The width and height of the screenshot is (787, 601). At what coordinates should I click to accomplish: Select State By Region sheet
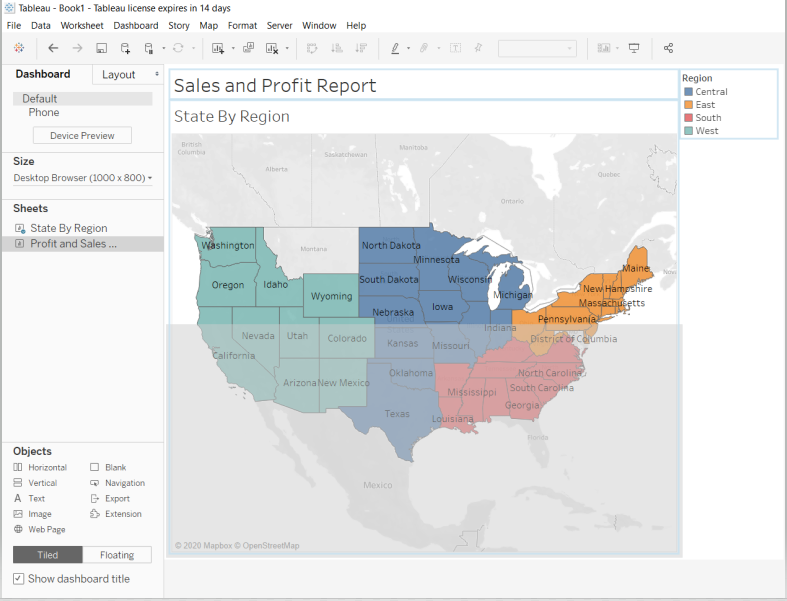tap(69, 228)
